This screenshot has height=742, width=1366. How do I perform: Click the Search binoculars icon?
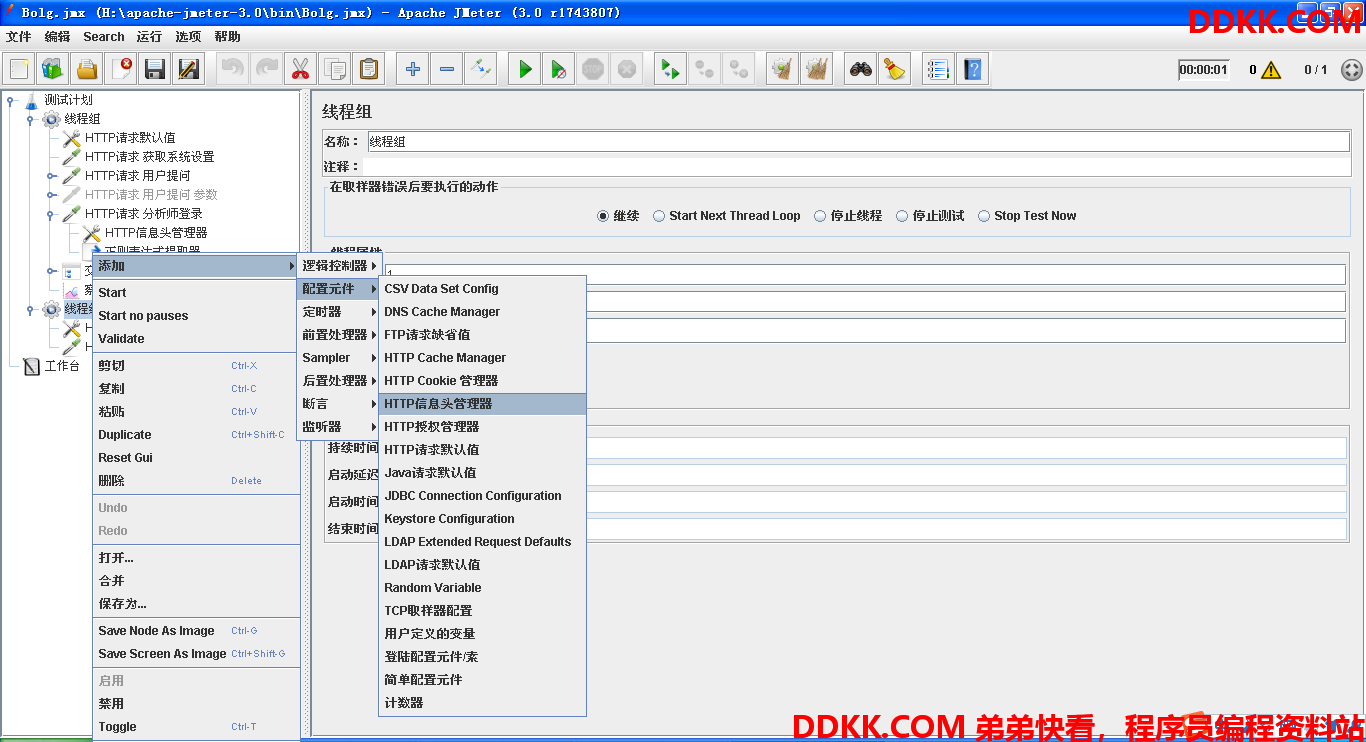click(861, 69)
